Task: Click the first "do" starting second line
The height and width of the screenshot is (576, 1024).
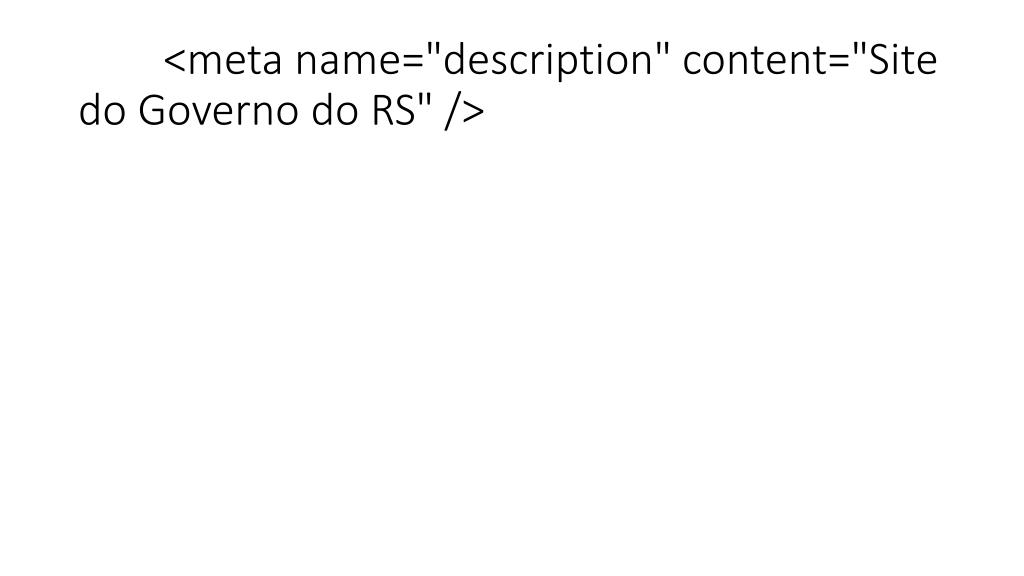Action: [x=102, y=110]
